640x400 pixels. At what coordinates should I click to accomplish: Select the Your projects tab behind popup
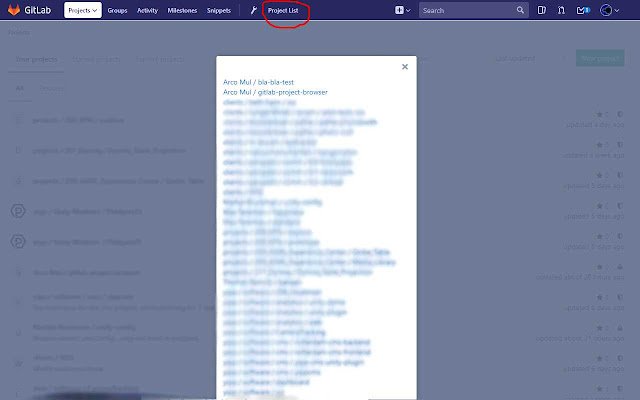point(36,60)
